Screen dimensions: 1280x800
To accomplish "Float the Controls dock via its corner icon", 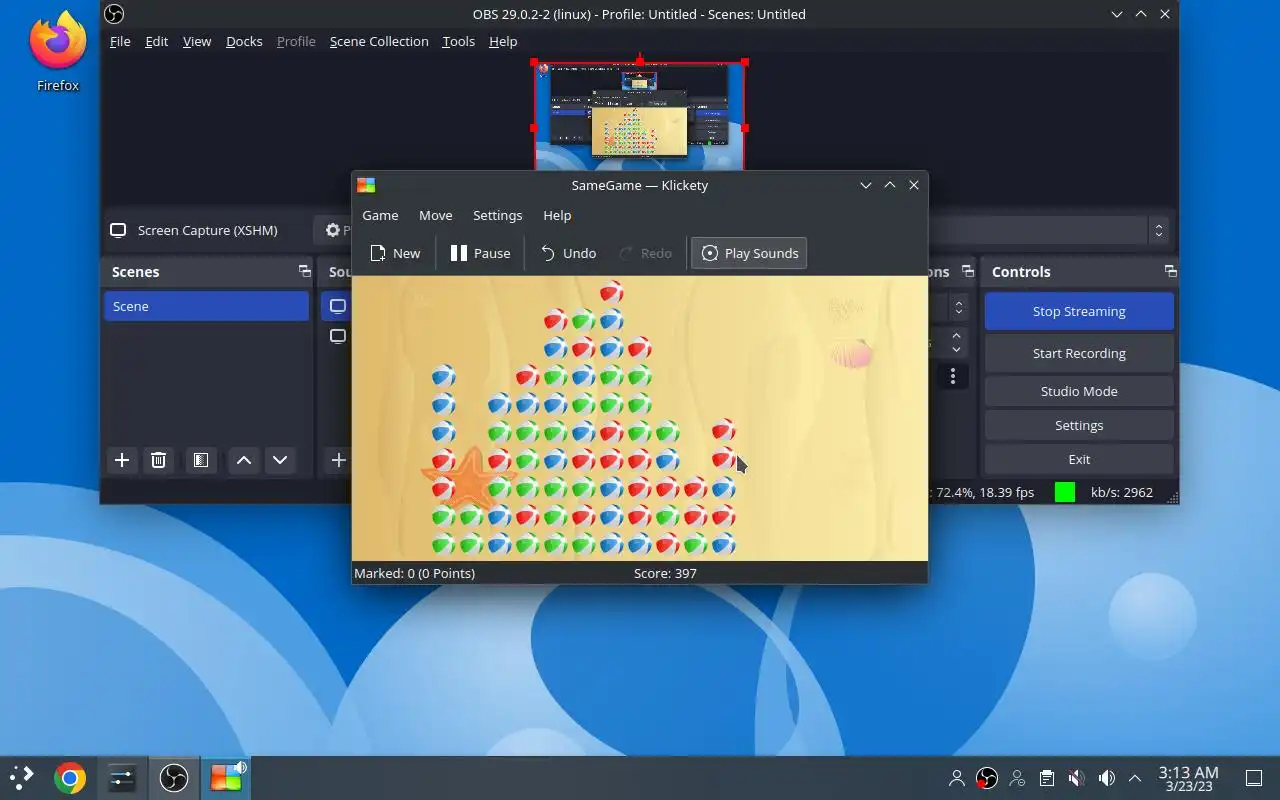I will coord(1170,271).
